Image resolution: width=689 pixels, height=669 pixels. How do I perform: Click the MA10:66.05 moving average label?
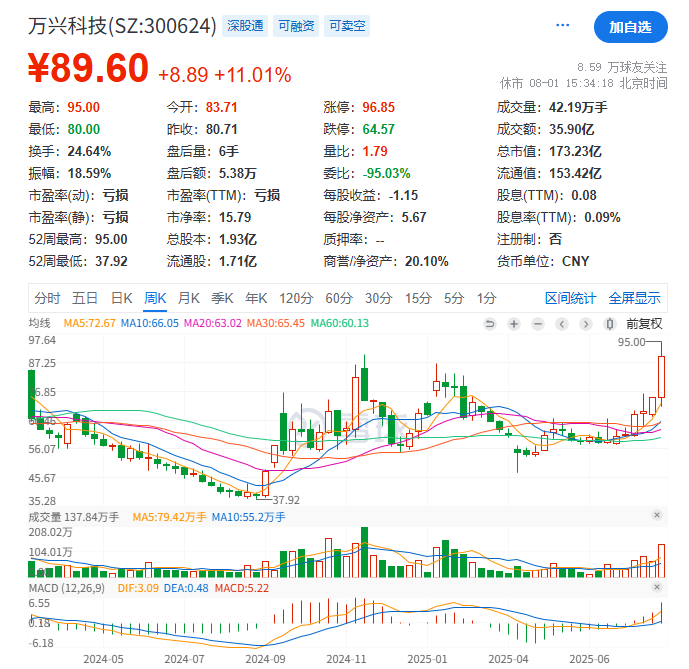150,324
